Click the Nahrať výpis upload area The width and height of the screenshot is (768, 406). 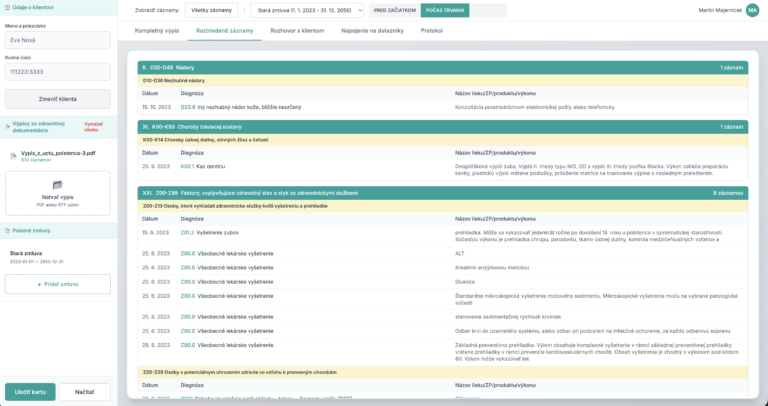[58, 193]
